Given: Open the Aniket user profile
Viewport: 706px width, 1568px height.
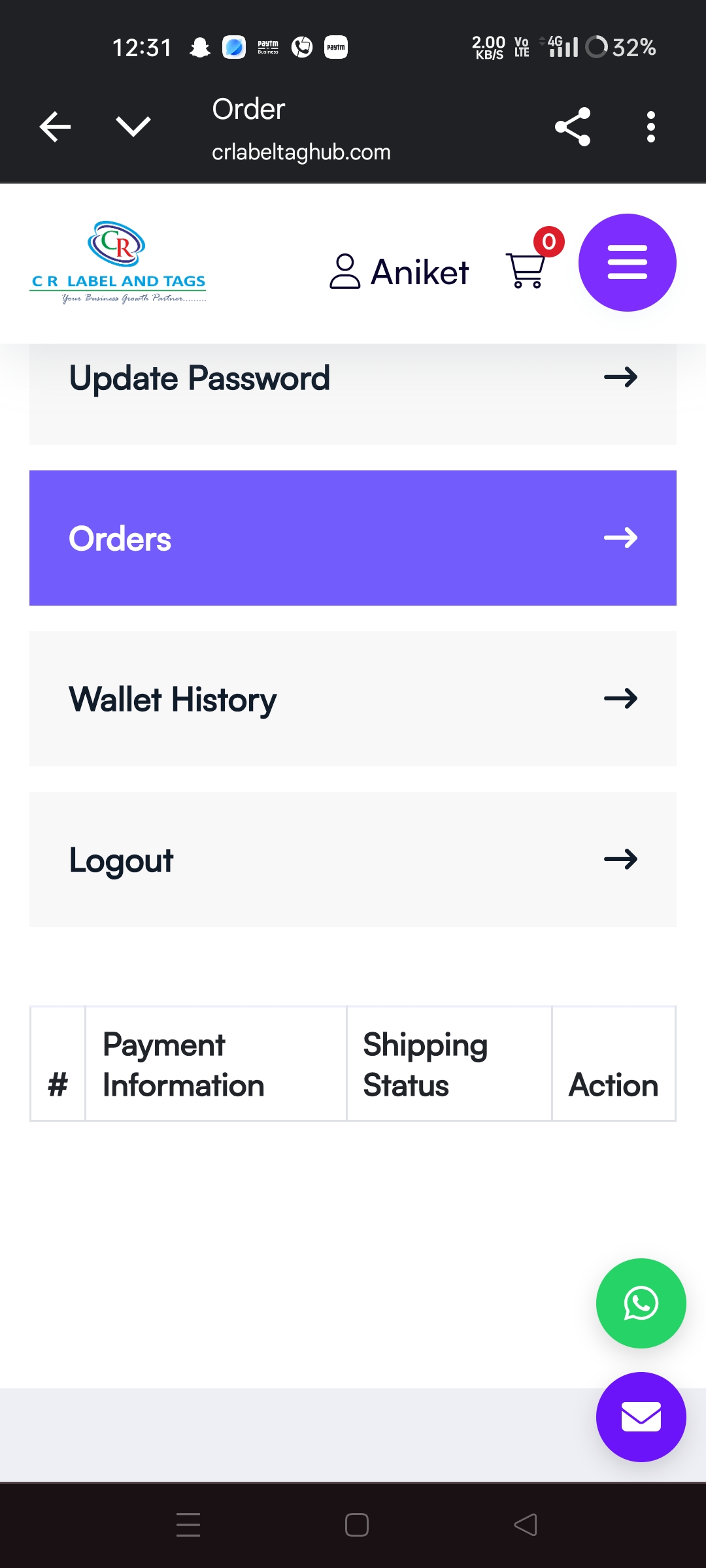Looking at the screenshot, I should coord(399,272).
